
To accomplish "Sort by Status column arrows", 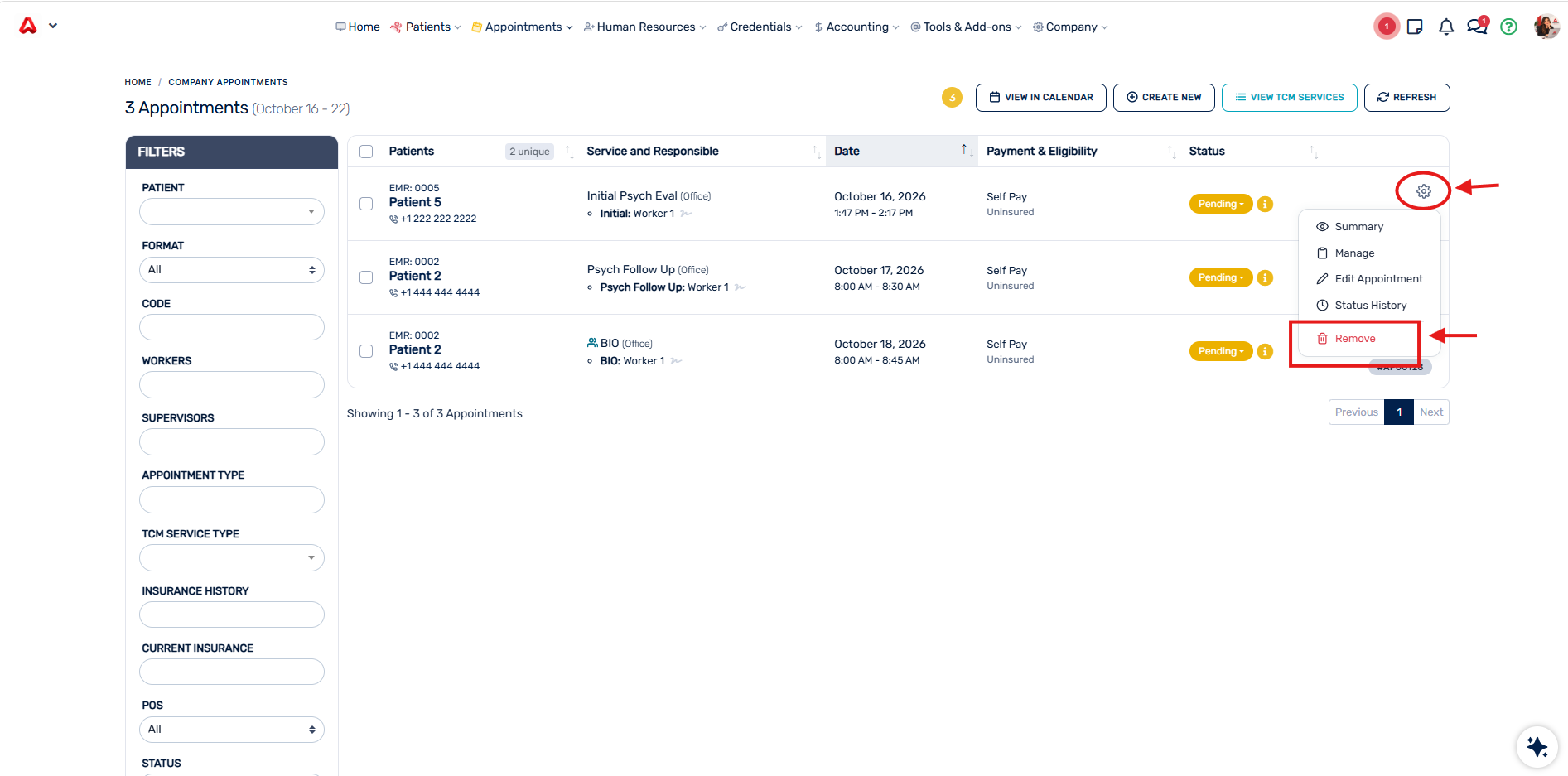I will (1314, 151).
